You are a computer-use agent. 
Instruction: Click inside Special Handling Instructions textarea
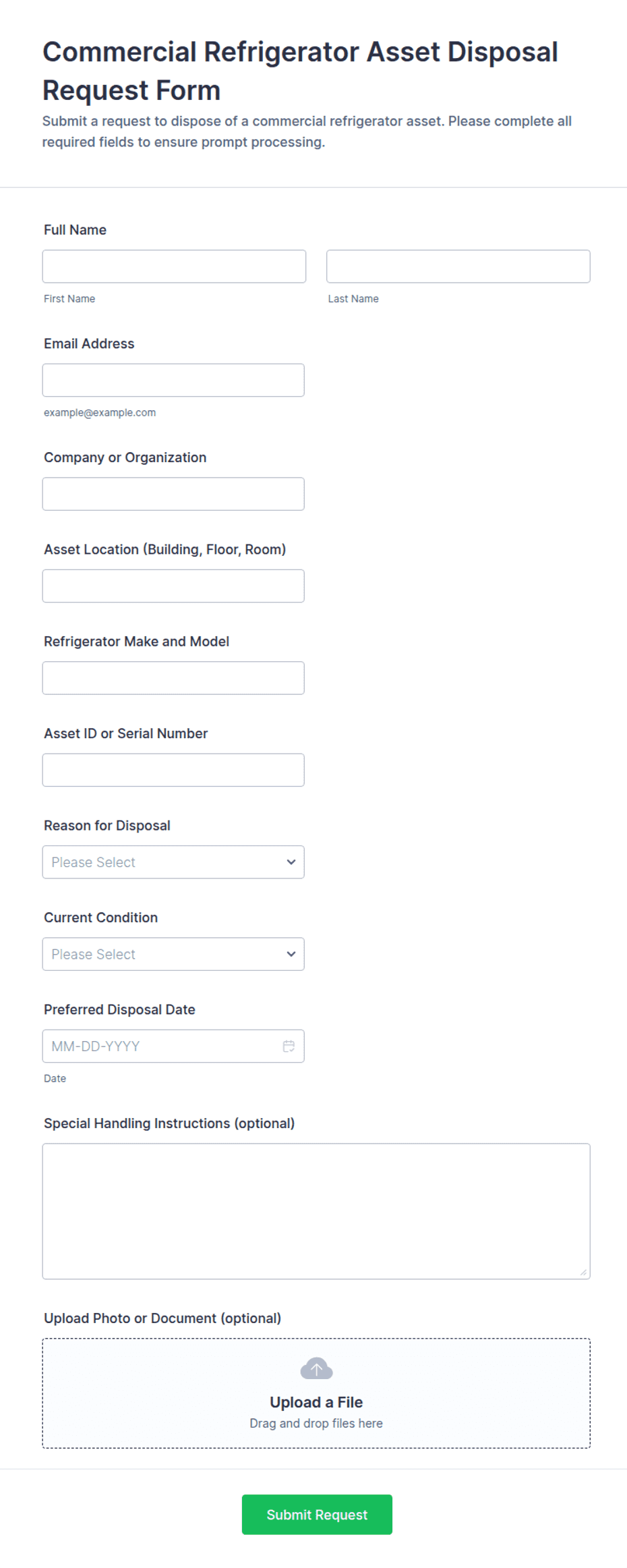[x=316, y=1211]
